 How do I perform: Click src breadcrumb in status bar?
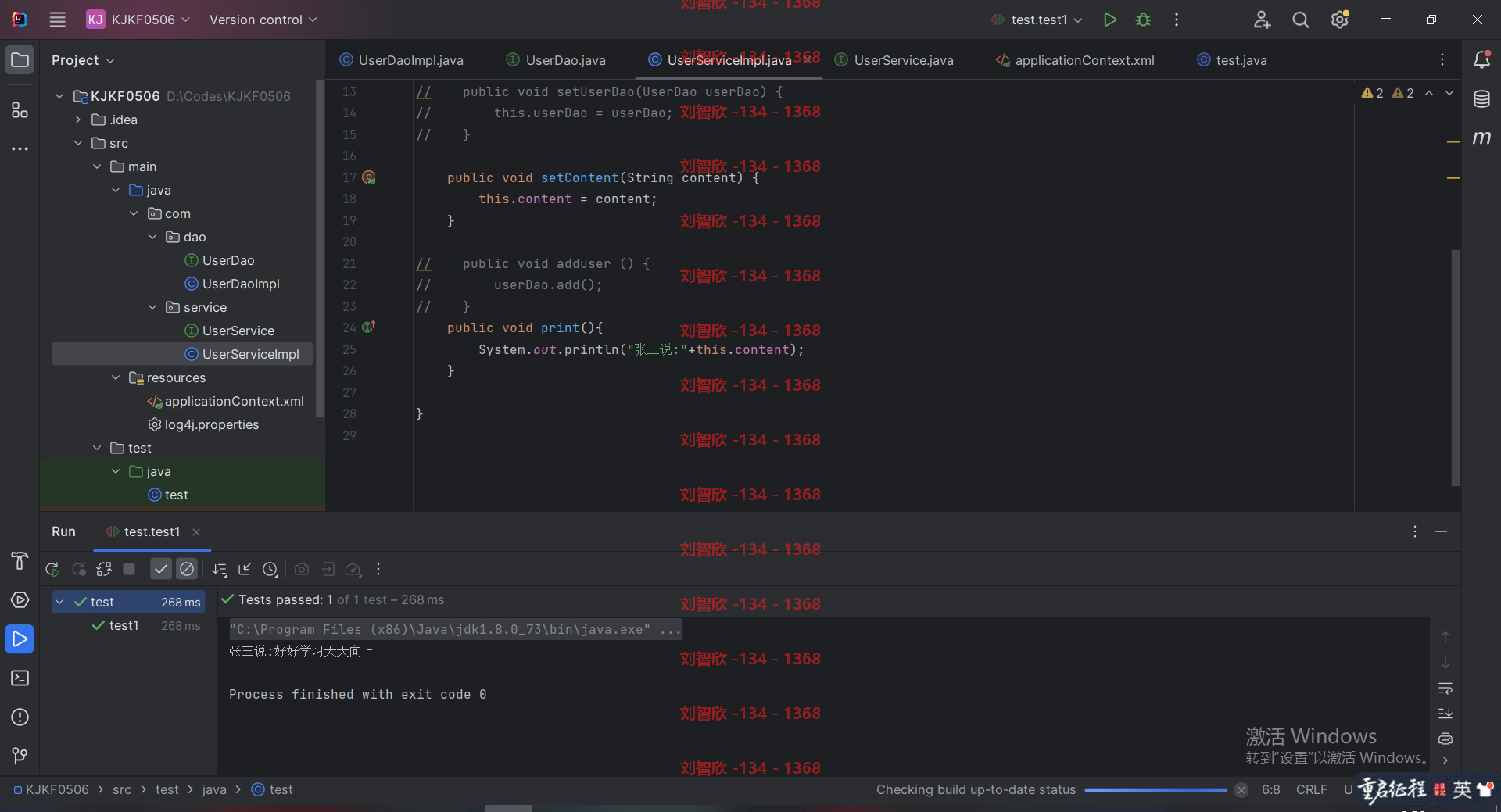[x=122, y=790]
